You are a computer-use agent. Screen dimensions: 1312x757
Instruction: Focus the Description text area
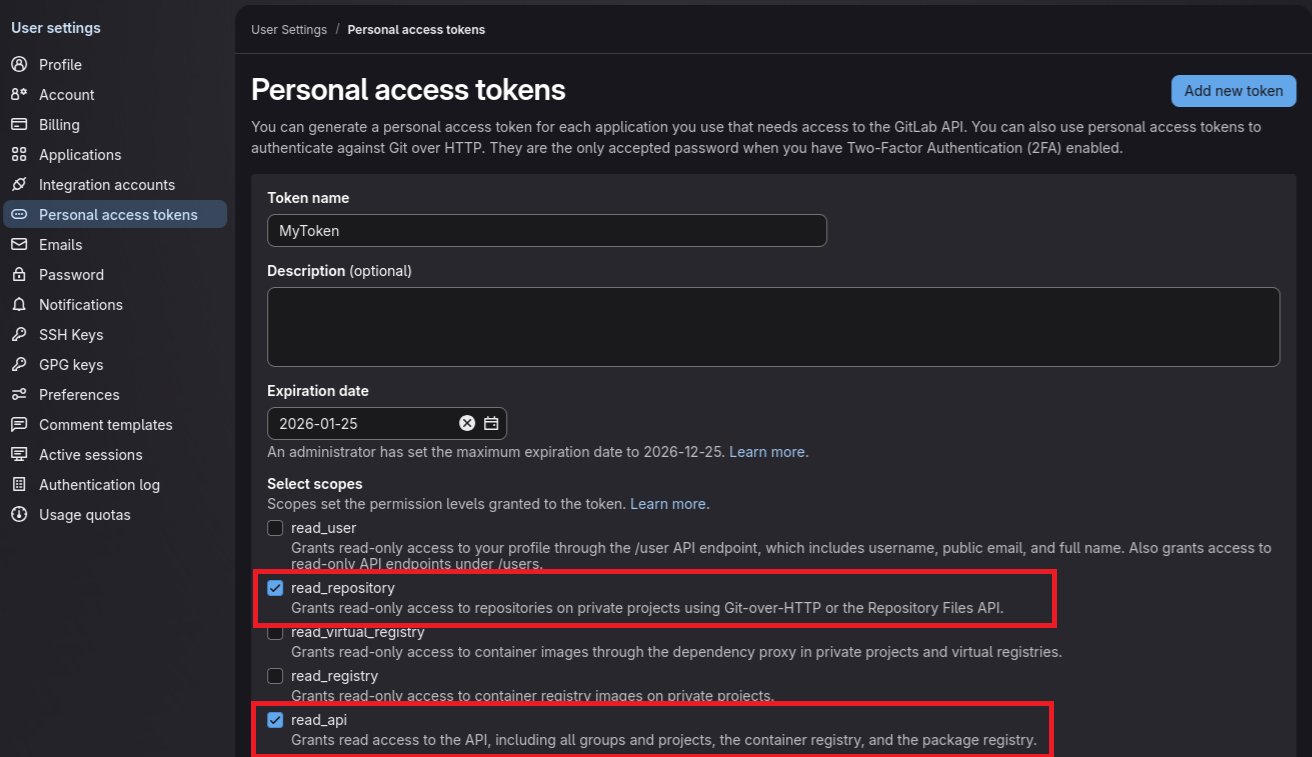click(x=773, y=327)
